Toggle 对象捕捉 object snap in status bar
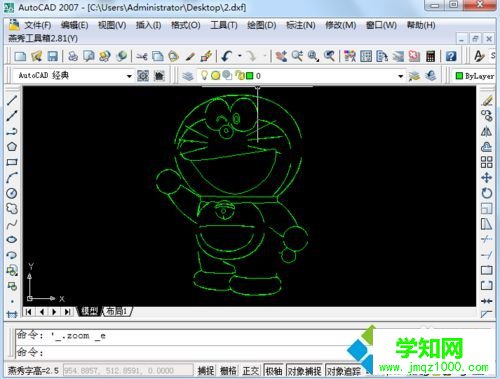The width and height of the screenshot is (500, 379). point(304,370)
